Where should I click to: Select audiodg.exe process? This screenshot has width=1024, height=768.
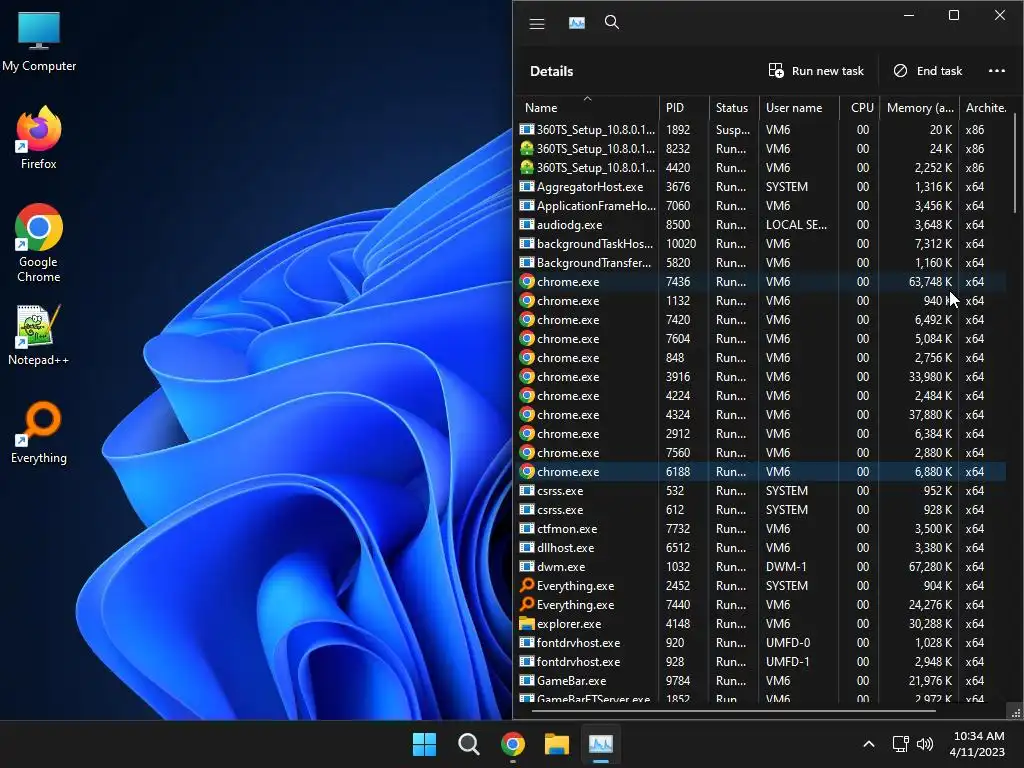(761, 224)
